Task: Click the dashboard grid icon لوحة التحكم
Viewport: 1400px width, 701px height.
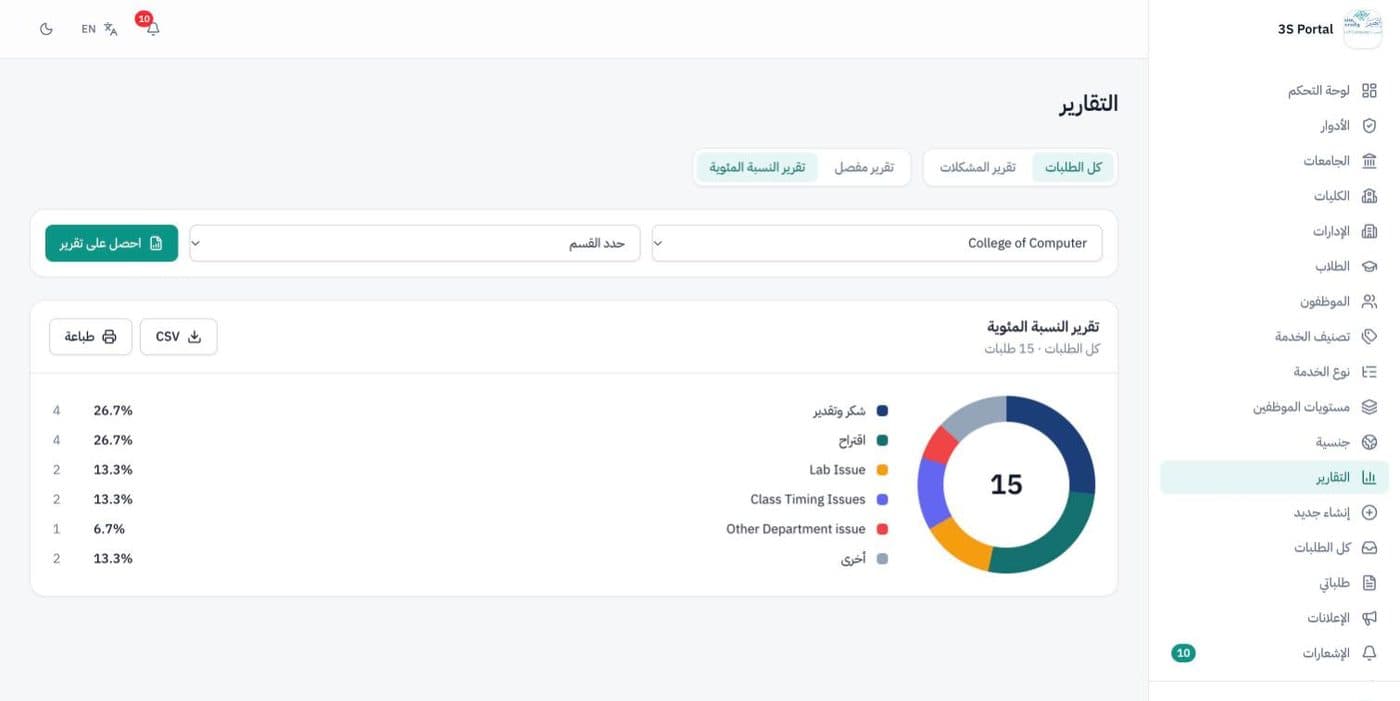Action: [x=1370, y=91]
